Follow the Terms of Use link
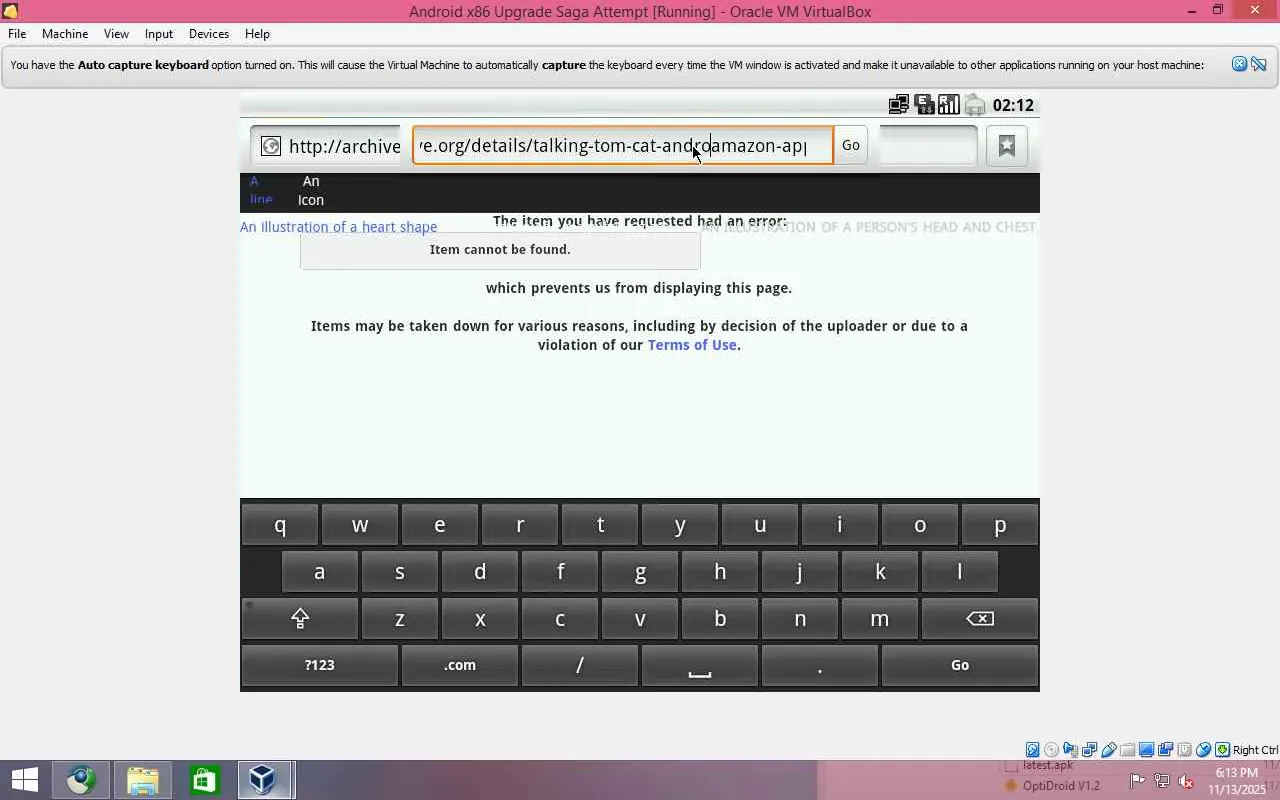 pyautogui.click(x=692, y=345)
